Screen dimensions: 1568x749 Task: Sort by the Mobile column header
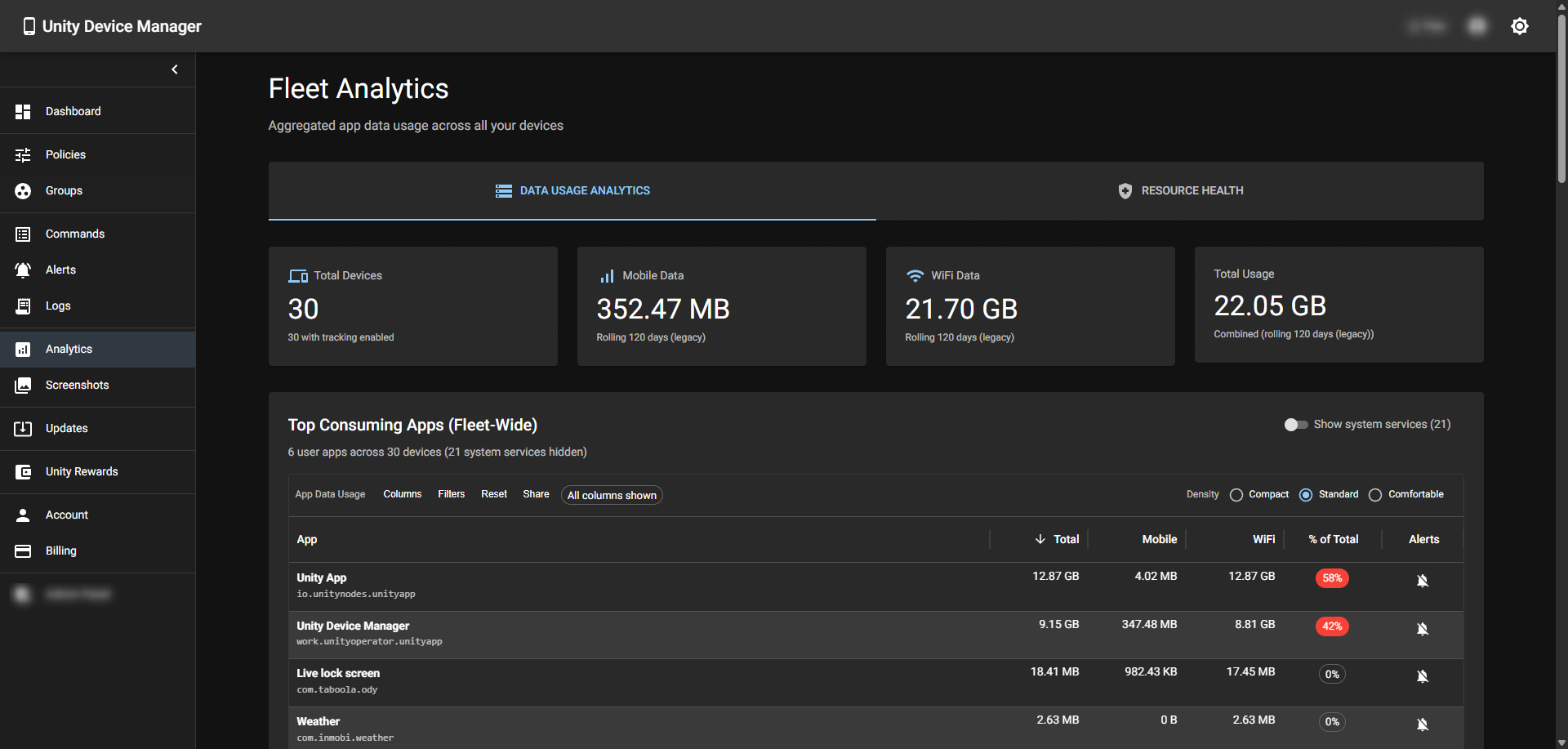click(1160, 539)
